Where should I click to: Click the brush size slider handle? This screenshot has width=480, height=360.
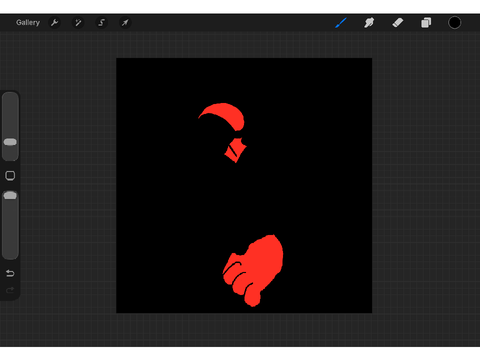pyautogui.click(x=10, y=142)
